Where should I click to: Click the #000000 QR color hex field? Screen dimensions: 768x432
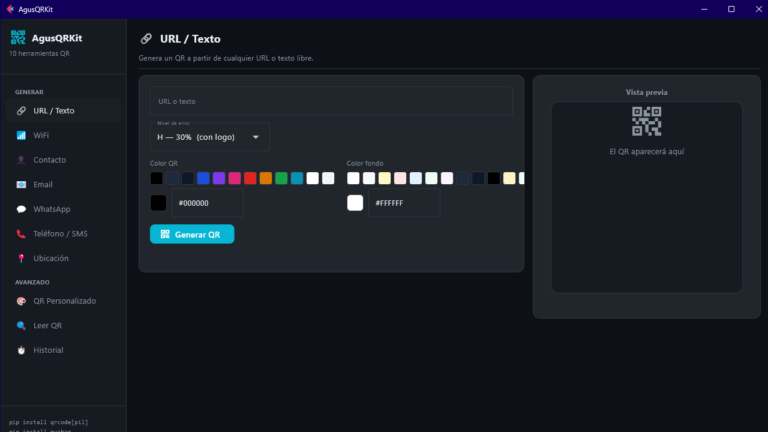coord(207,203)
